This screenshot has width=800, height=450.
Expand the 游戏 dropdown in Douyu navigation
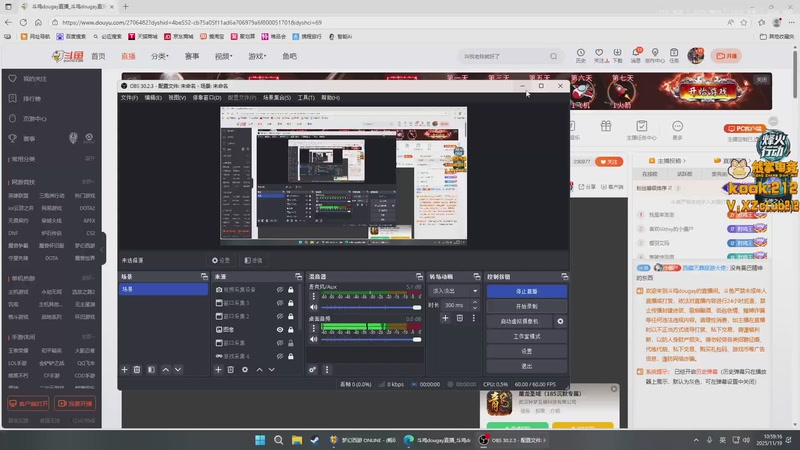pyautogui.click(x=257, y=56)
